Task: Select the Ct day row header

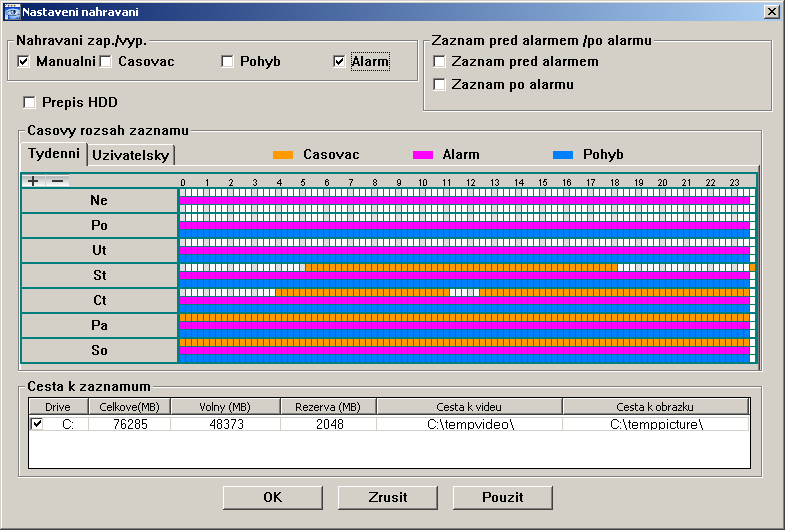Action: tap(99, 300)
